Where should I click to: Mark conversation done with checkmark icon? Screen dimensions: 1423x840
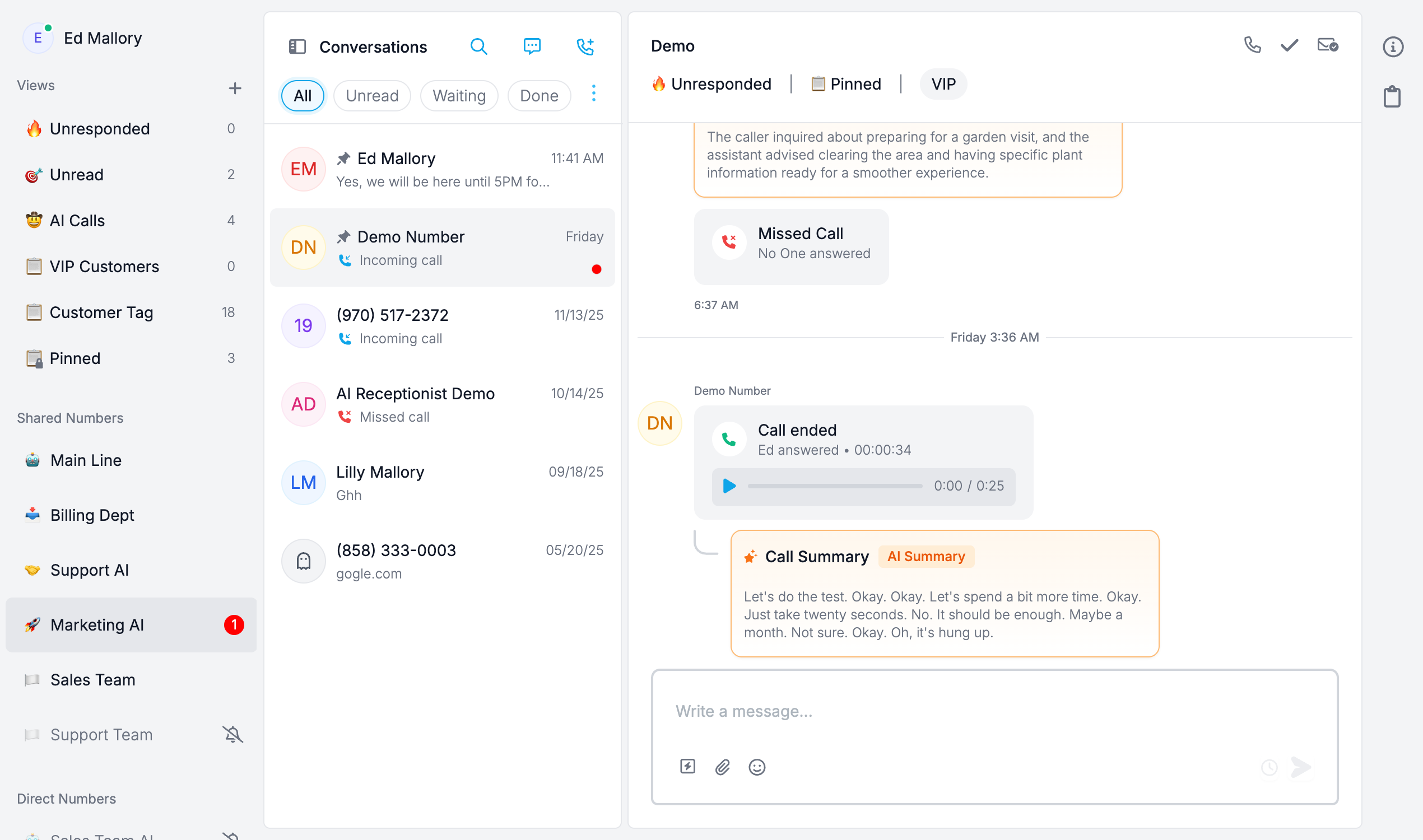coord(1289,45)
